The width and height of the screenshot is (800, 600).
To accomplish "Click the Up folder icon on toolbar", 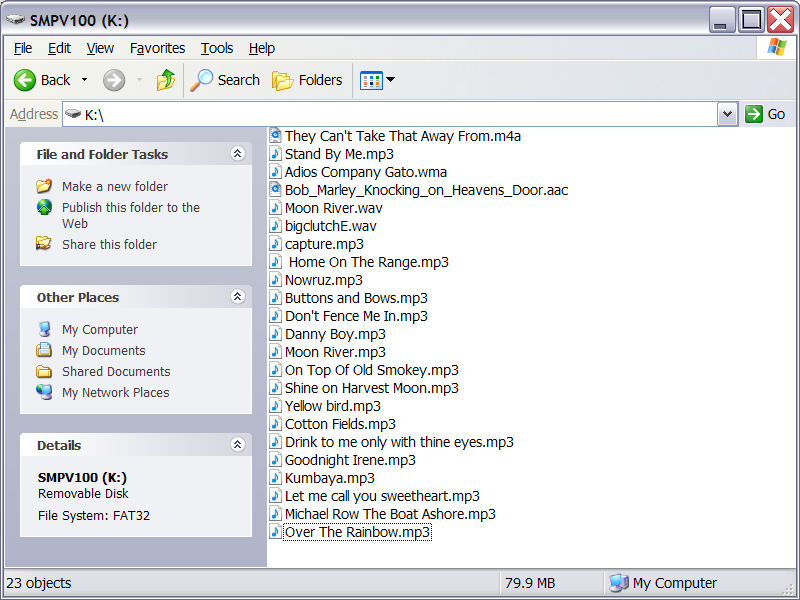I will [x=166, y=80].
